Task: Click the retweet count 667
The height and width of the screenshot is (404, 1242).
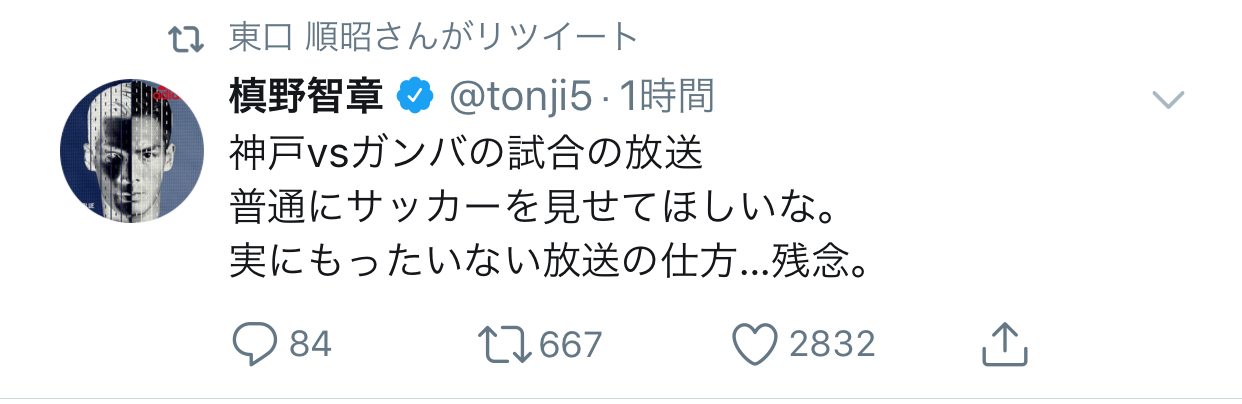Action: coord(571,345)
